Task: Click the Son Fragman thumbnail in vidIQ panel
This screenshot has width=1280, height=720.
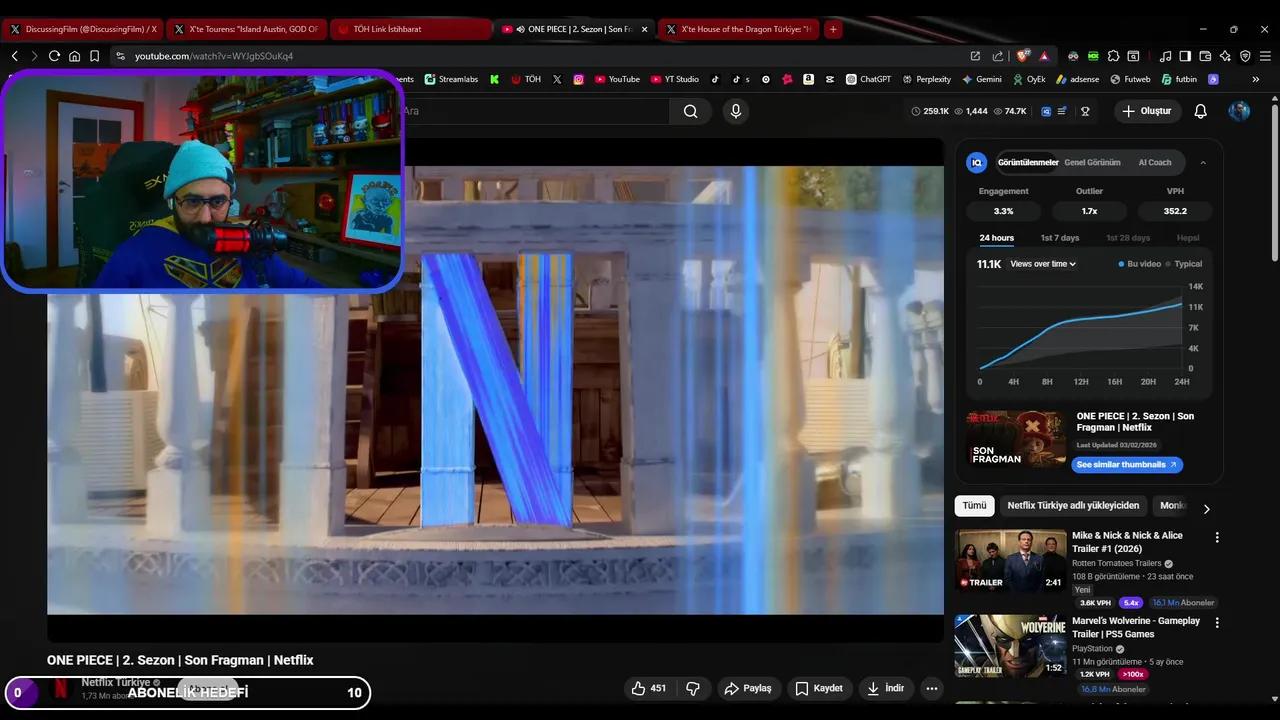Action: click(1016, 439)
